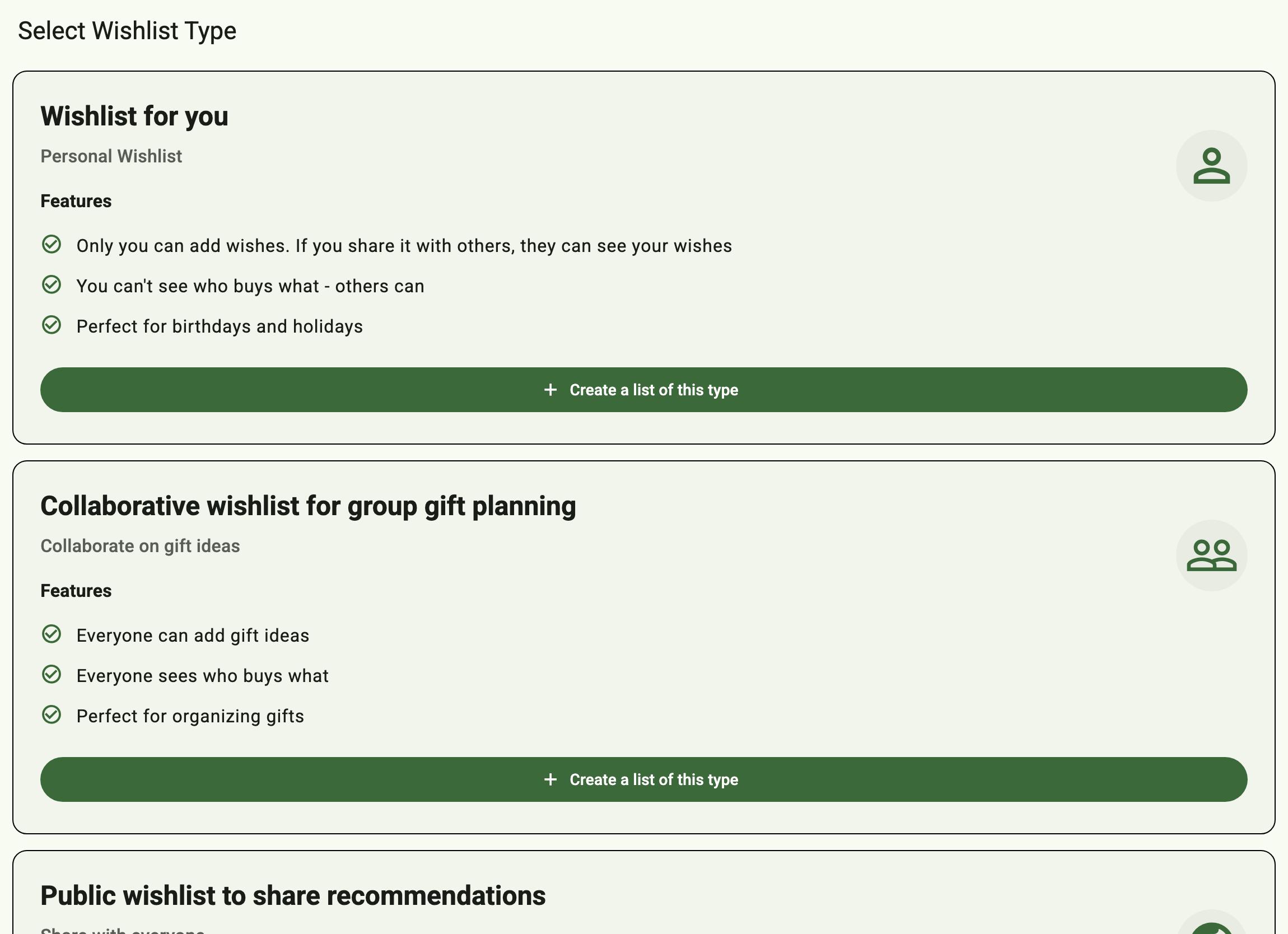
Task: Select the 'Wishlist for you' heading
Action: point(134,116)
